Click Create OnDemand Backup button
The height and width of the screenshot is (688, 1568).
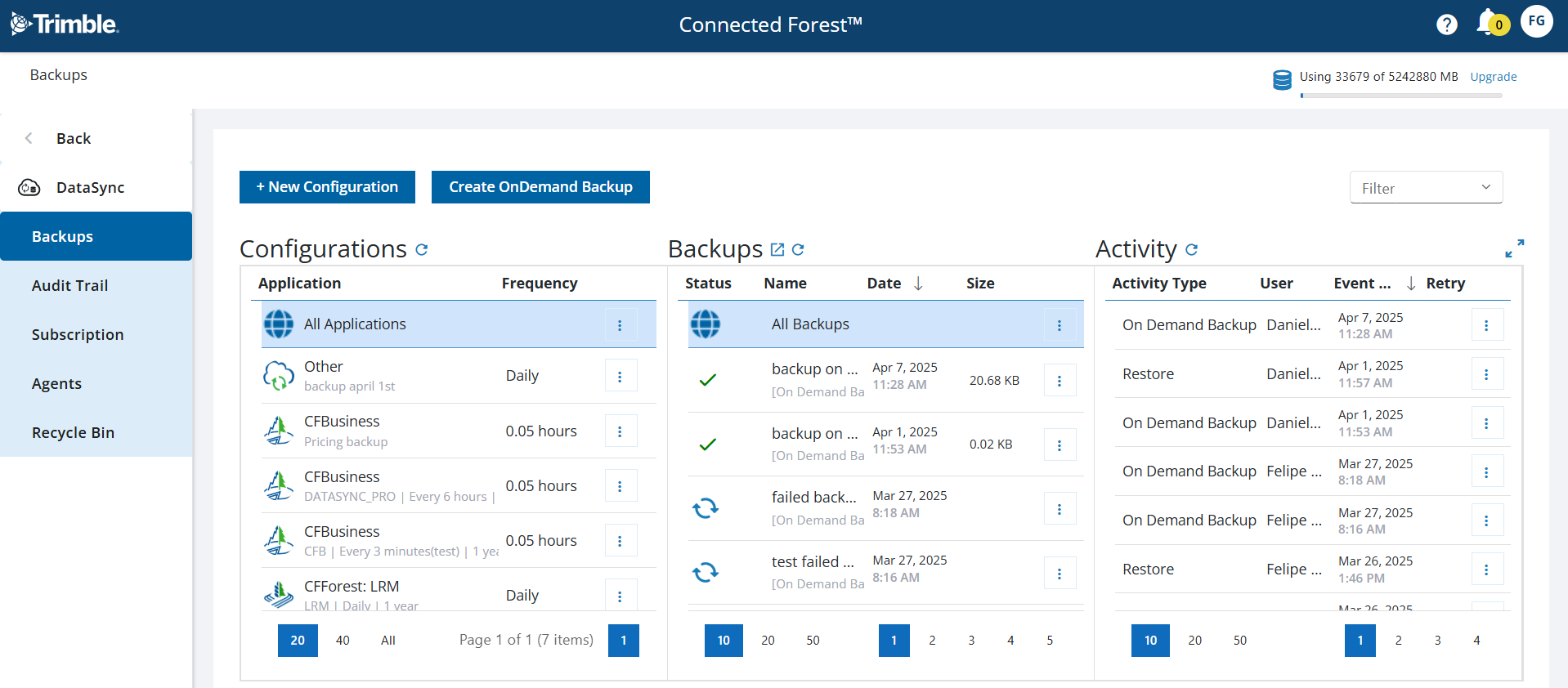[x=540, y=187]
